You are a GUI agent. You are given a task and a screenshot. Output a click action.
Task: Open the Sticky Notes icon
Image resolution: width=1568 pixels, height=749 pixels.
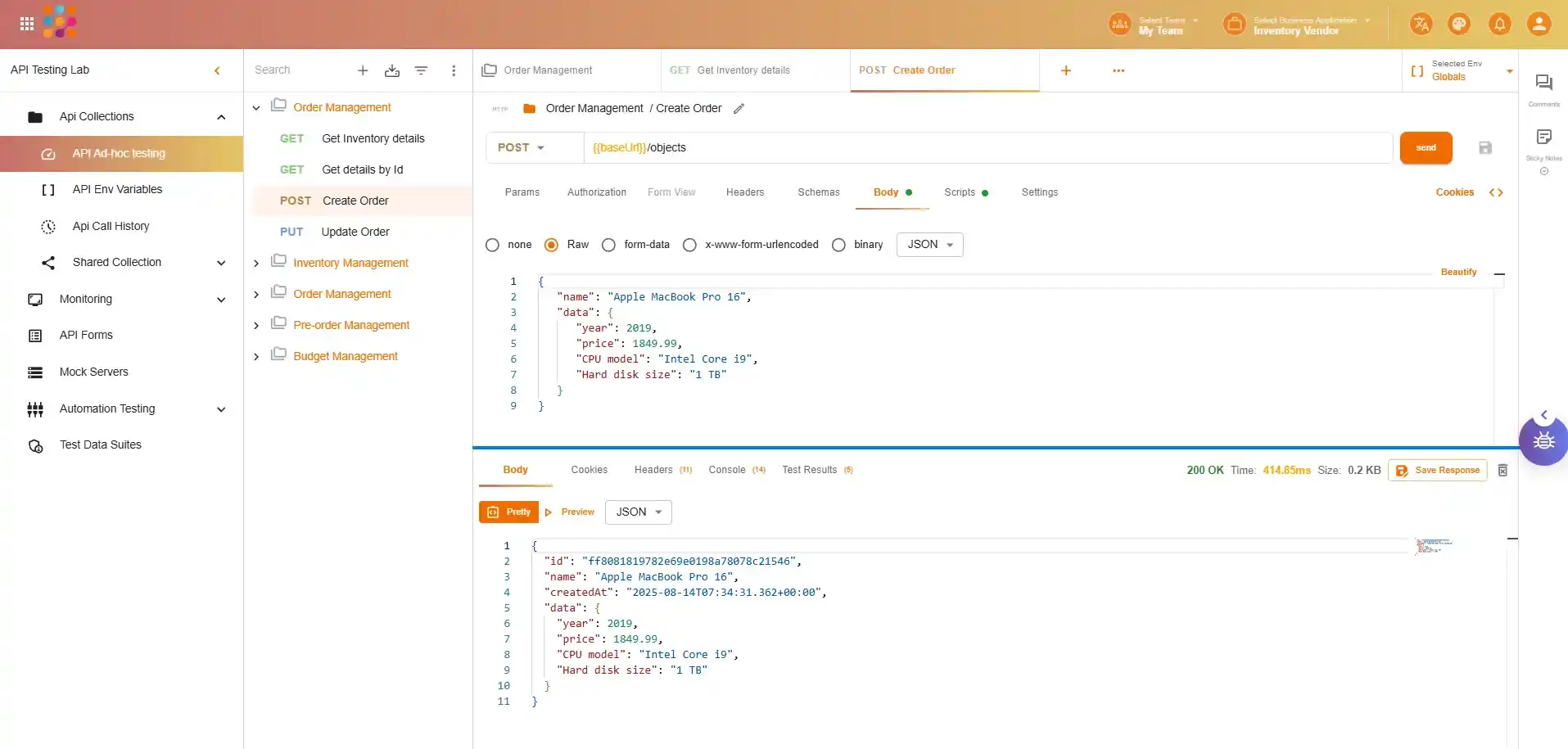(1543, 138)
